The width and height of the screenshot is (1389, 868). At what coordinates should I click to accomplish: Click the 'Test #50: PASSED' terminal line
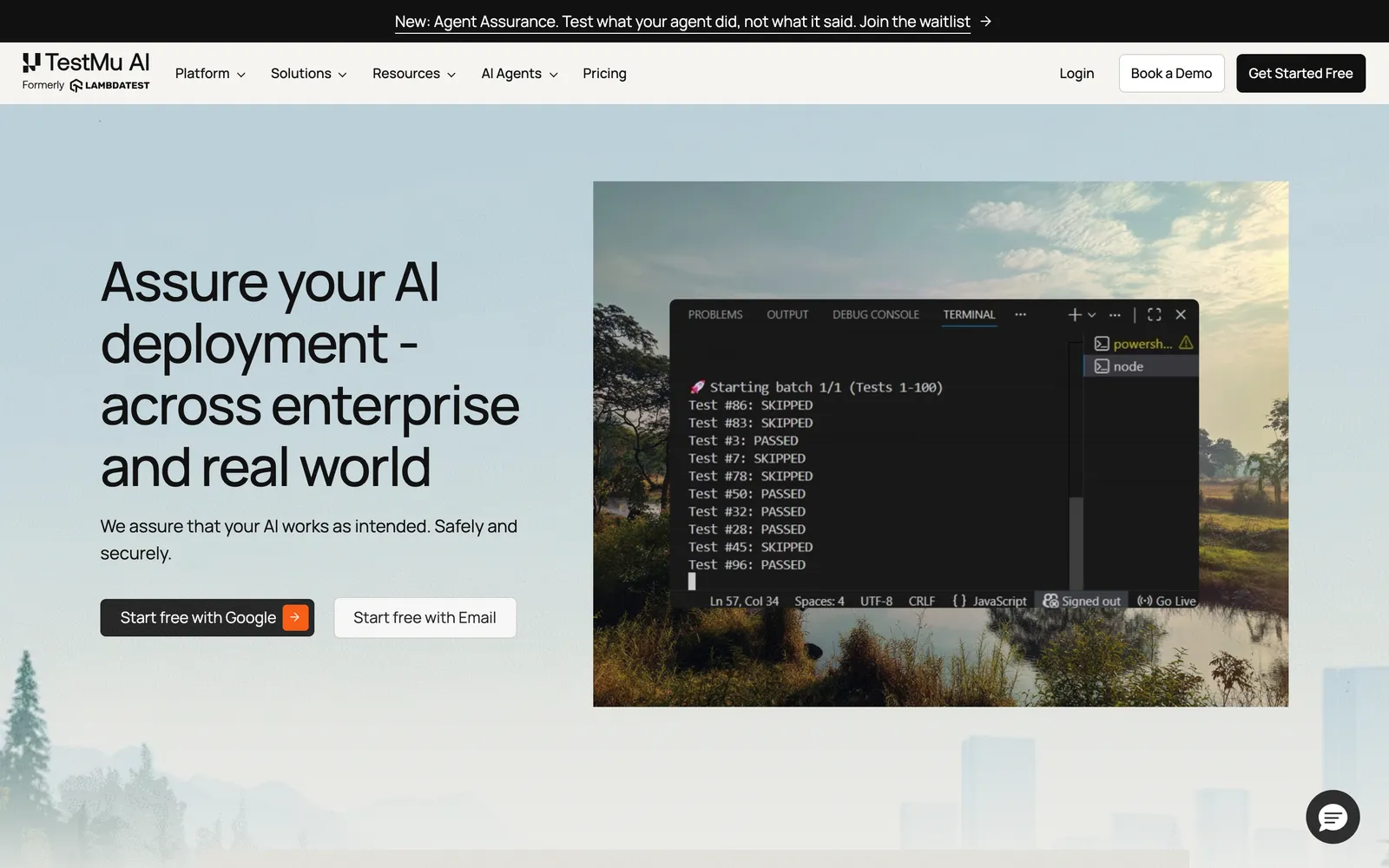click(x=747, y=494)
